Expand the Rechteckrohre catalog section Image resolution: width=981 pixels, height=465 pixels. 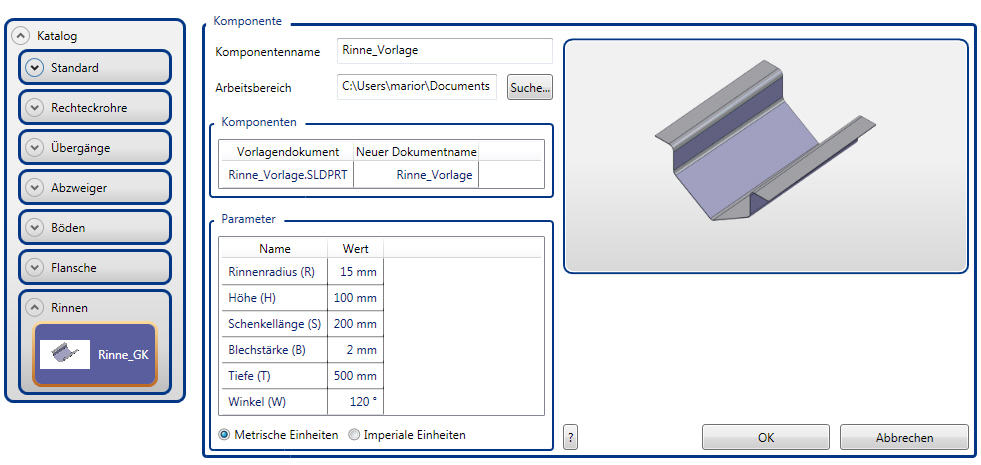(34, 108)
